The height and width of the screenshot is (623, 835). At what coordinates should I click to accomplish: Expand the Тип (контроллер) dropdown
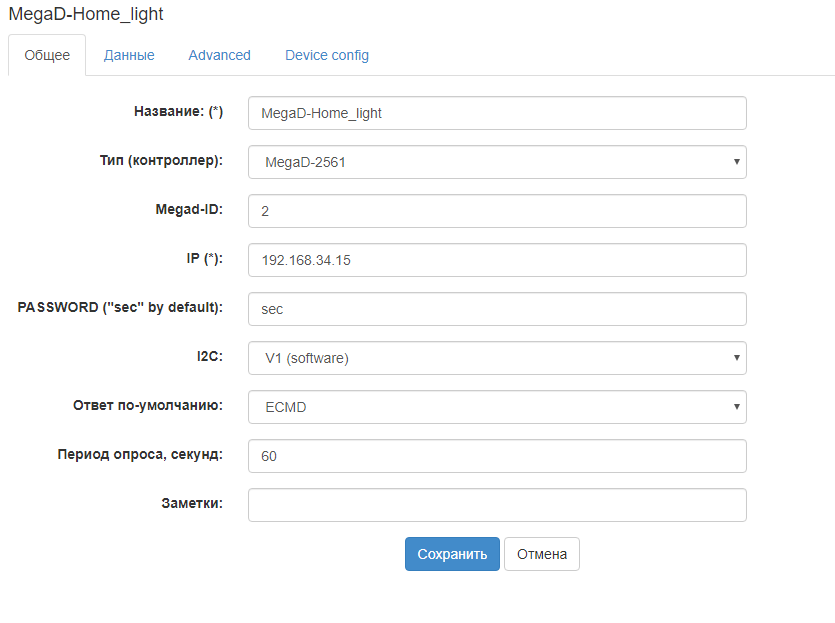pos(497,162)
